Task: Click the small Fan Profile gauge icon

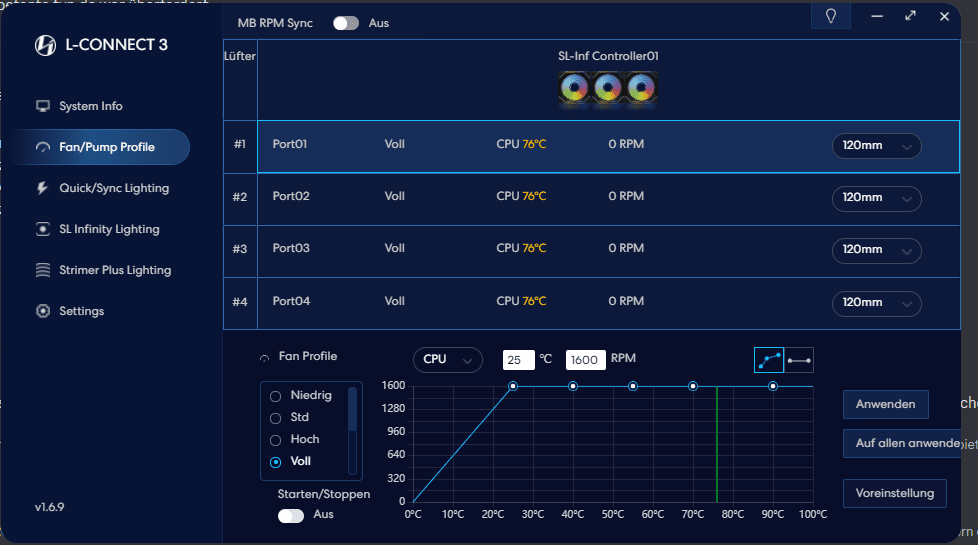Action: point(264,358)
